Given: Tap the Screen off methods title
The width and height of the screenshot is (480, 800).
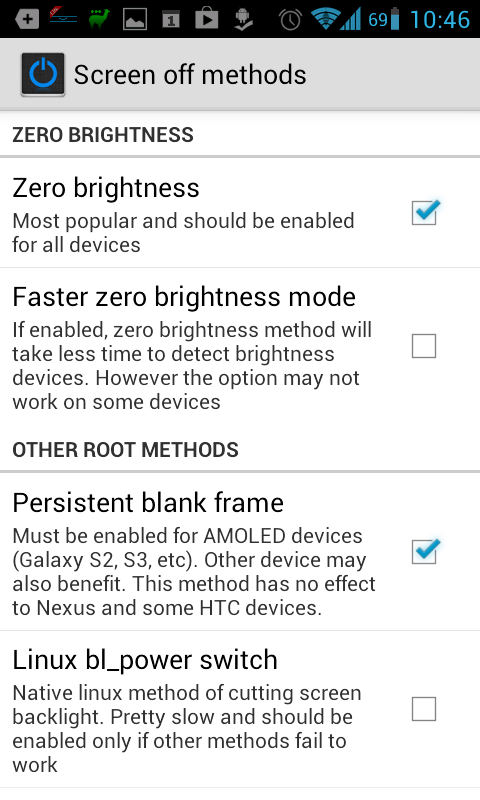Looking at the screenshot, I should [x=190, y=74].
